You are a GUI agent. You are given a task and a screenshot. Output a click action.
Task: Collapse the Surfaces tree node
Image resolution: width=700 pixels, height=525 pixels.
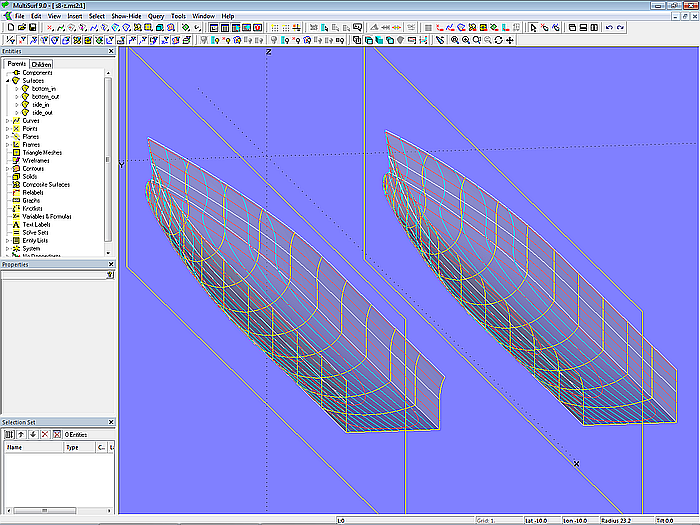pos(8,81)
